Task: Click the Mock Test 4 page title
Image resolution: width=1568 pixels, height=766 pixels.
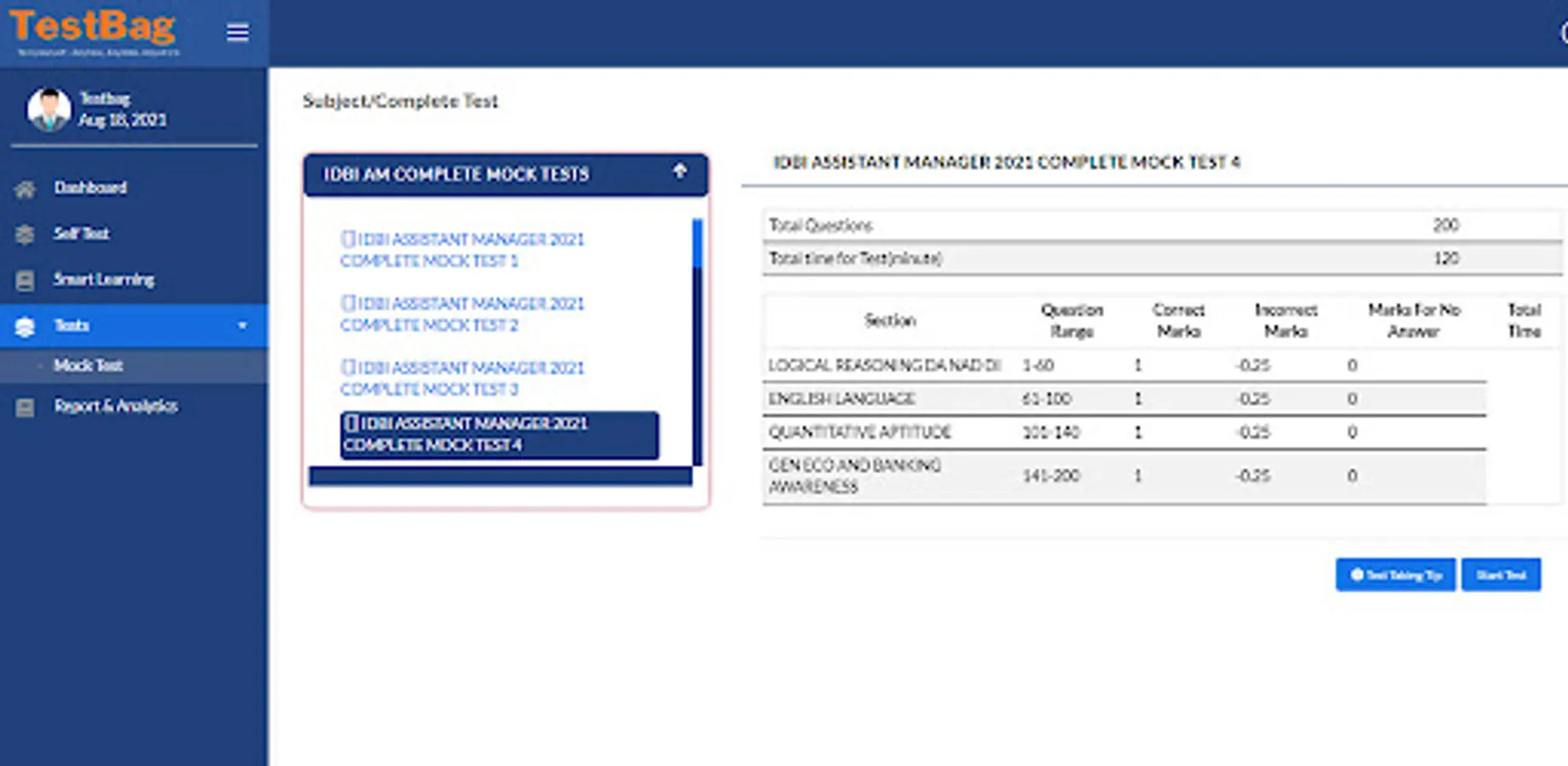Action: [1006, 162]
